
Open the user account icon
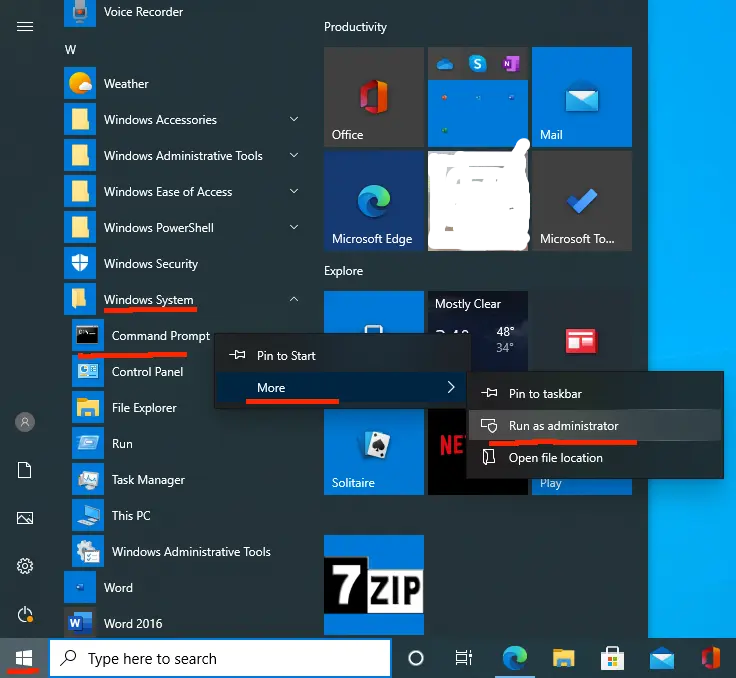point(25,422)
